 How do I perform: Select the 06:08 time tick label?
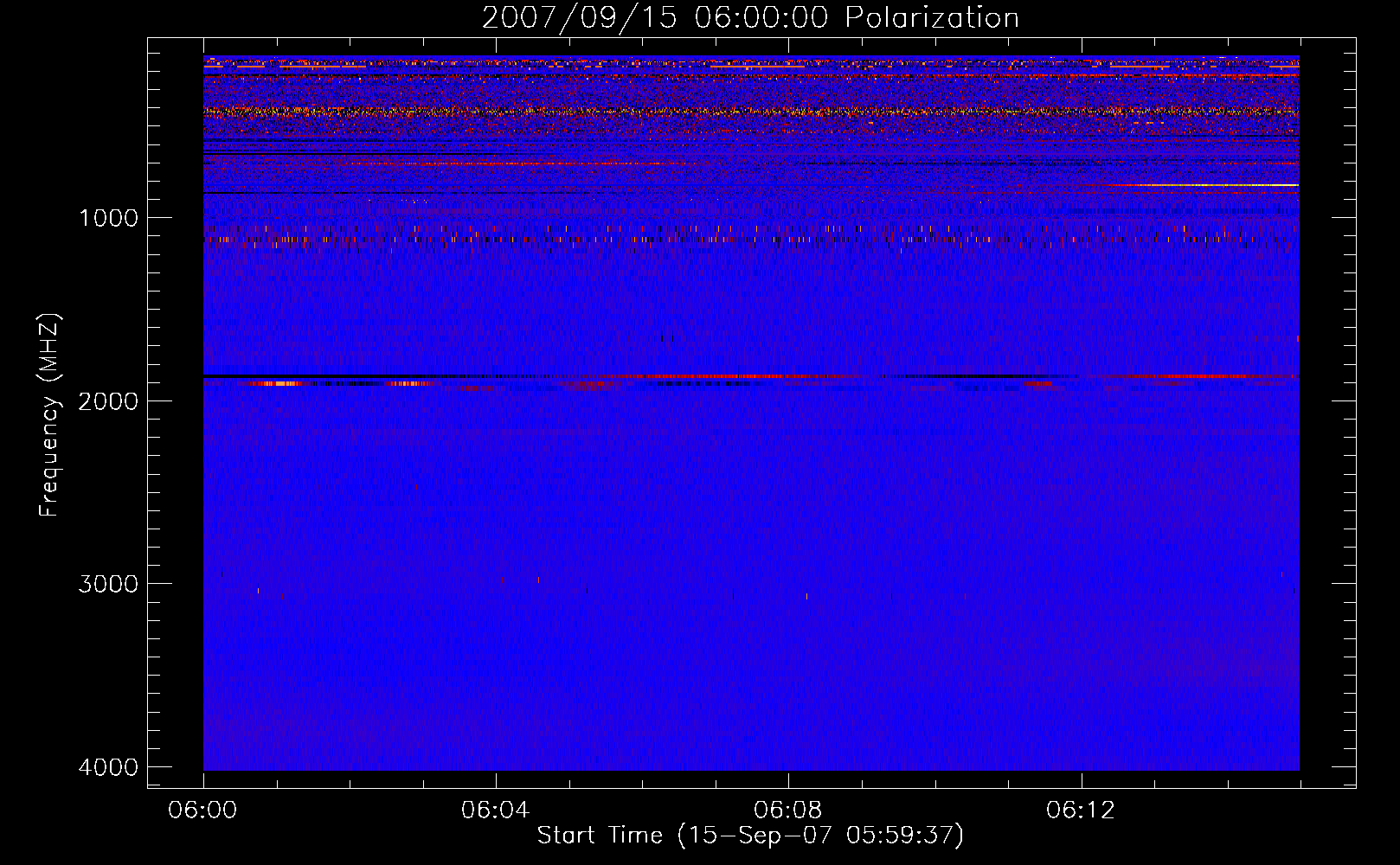(x=788, y=811)
